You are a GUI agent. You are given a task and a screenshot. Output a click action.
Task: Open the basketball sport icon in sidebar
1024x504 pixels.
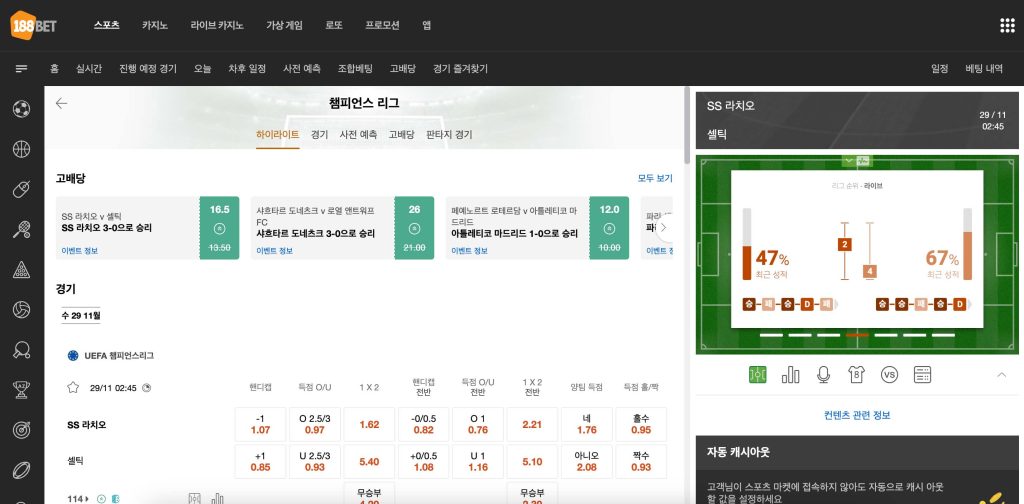coord(22,149)
